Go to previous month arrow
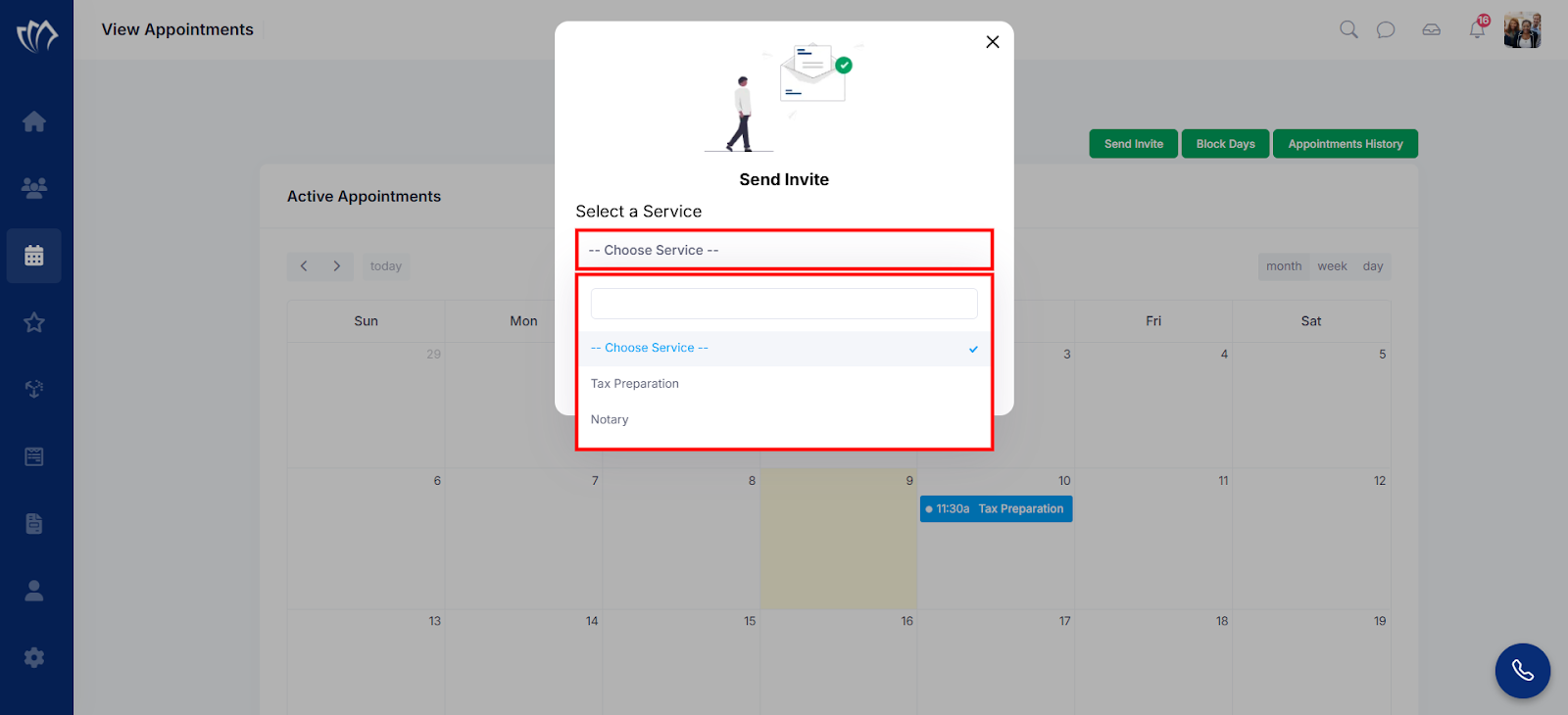Viewport: 1568px width, 715px height. (304, 266)
